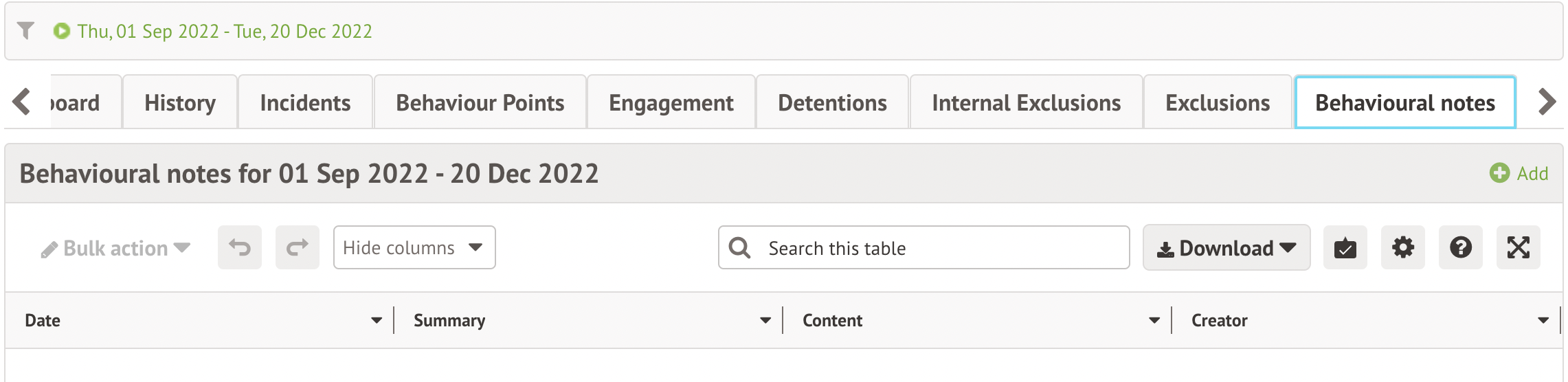Open the Behaviour Points tab
This screenshot has width=1568, height=382.
[480, 103]
